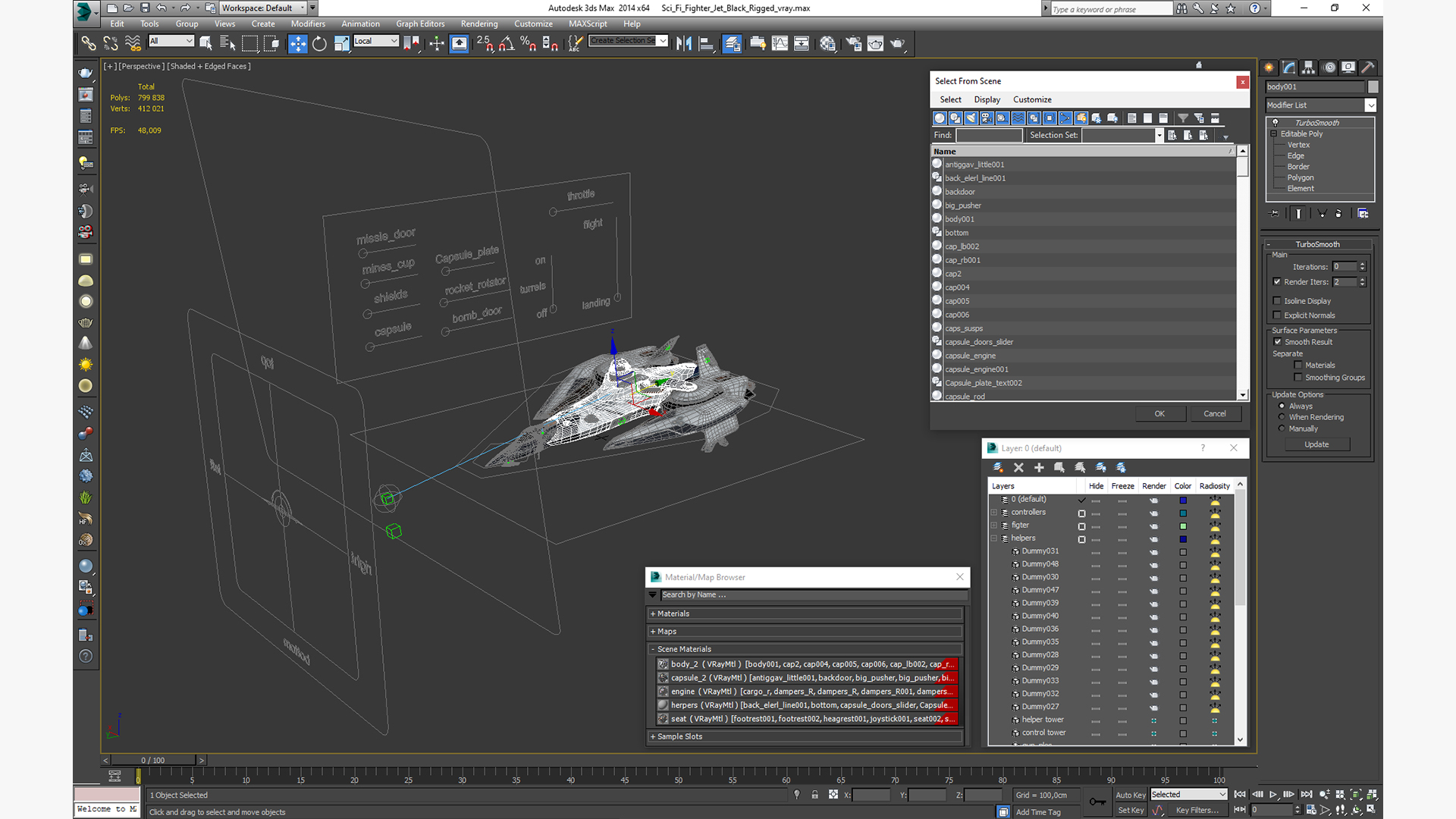Toggle the Angle Snap icon

pos(507,43)
